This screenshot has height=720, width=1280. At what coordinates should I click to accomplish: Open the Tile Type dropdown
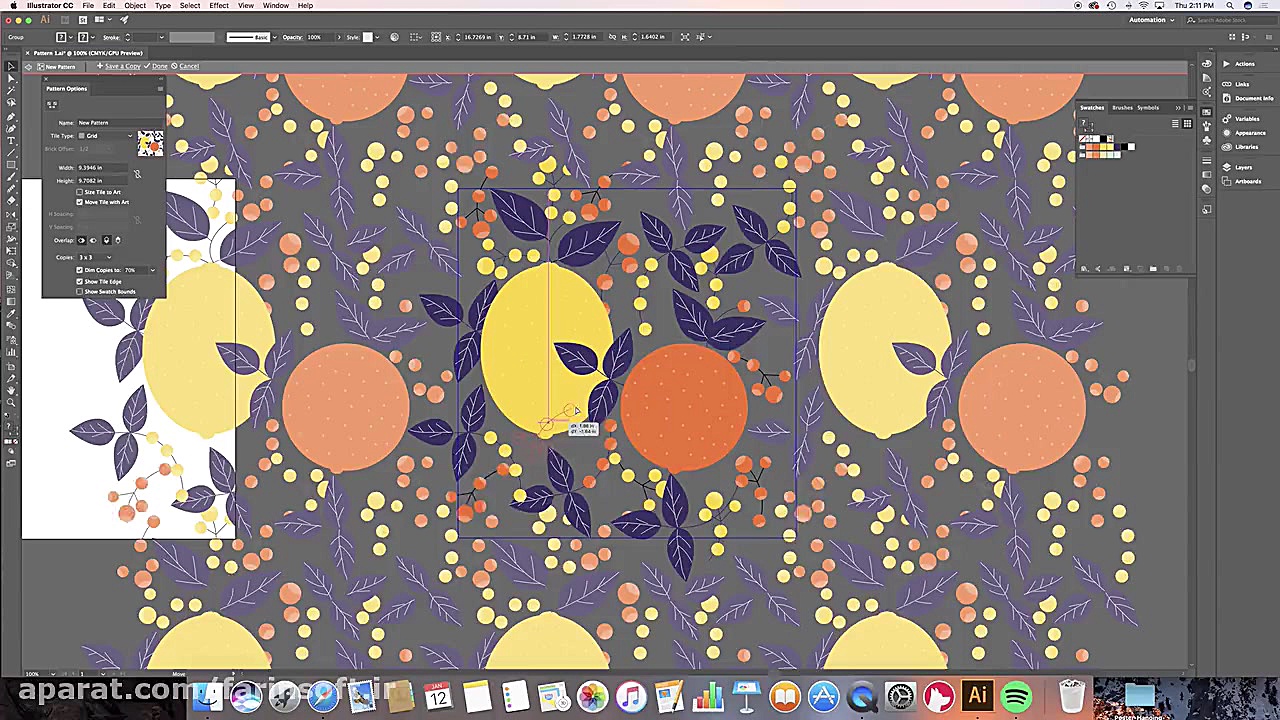pos(106,135)
